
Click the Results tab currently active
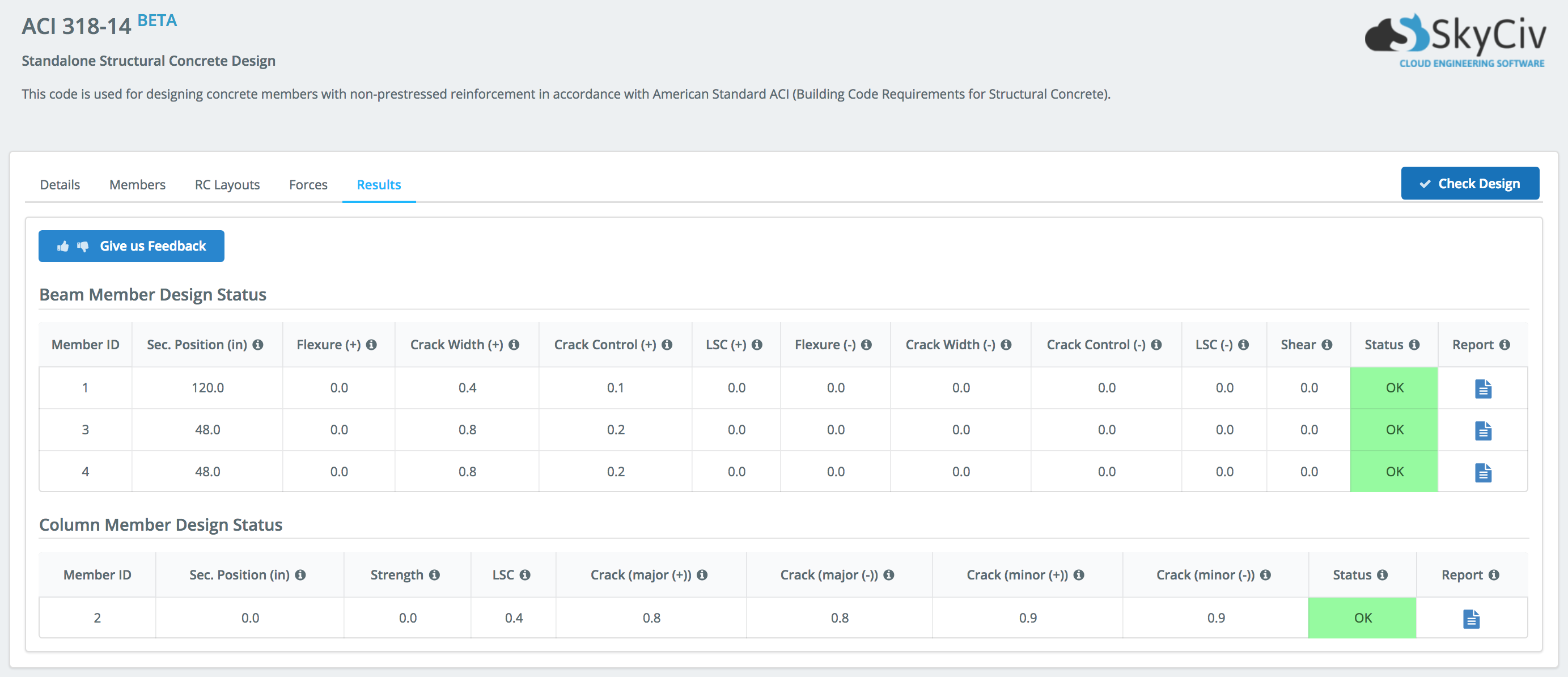pyautogui.click(x=379, y=184)
